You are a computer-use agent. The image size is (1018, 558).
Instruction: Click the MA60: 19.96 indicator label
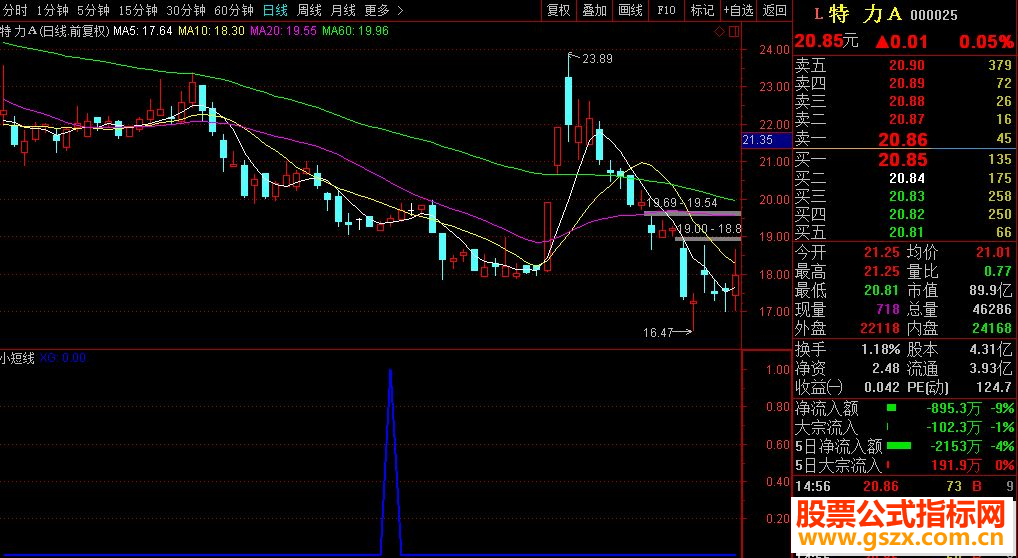click(356, 30)
